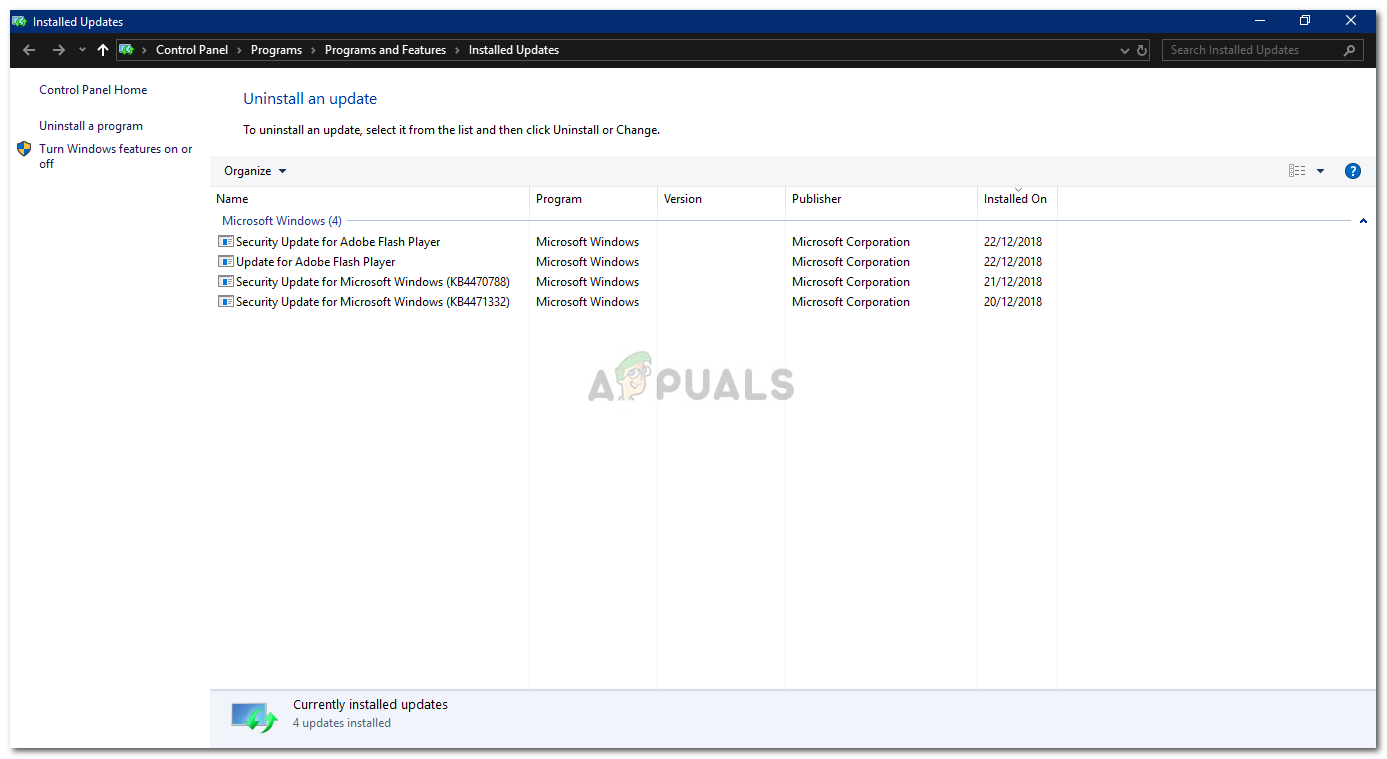Navigate to Programs breadcrumb
Screen dimensions: 1387x759
(x=277, y=50)
